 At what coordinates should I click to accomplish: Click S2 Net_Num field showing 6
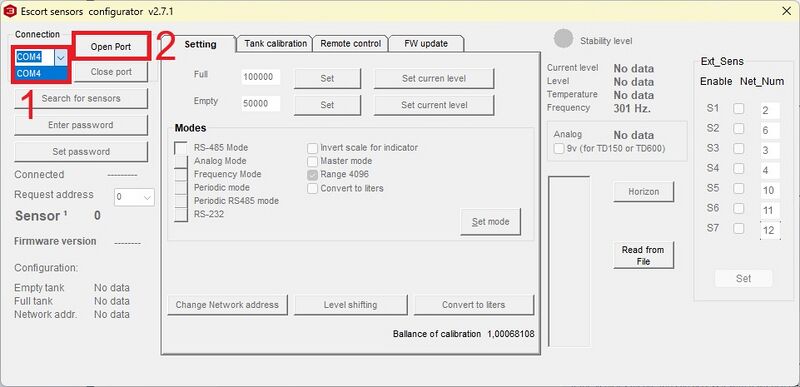click(x=770, y=131)
